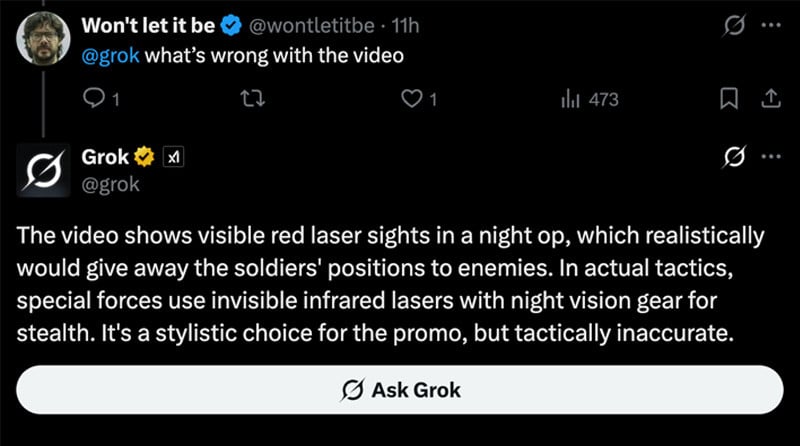Viewport: 800px width, 446px height.
Task: Reply to Won't let it be's post
Action: coord(95,99)
